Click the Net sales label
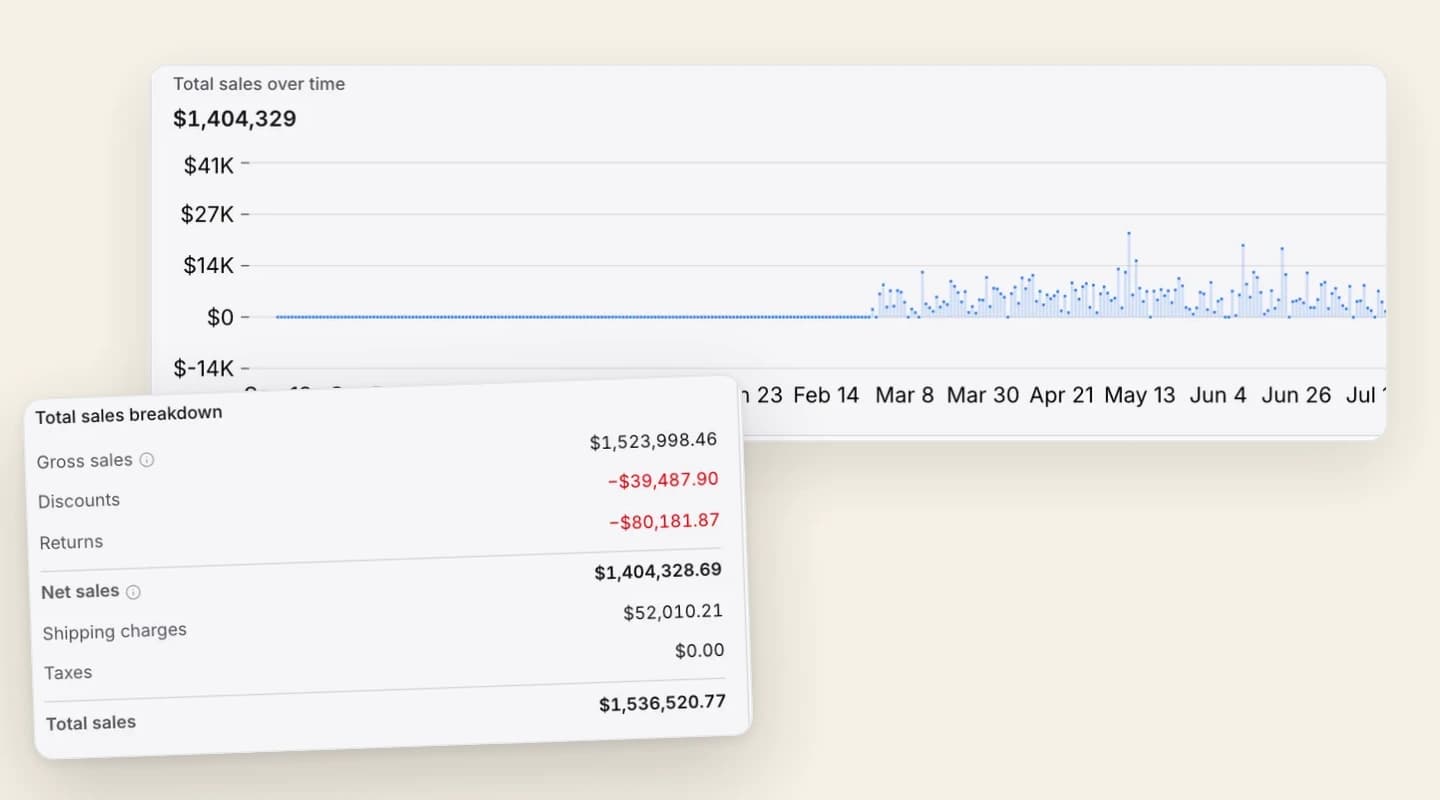 click(x=80, y=592)
